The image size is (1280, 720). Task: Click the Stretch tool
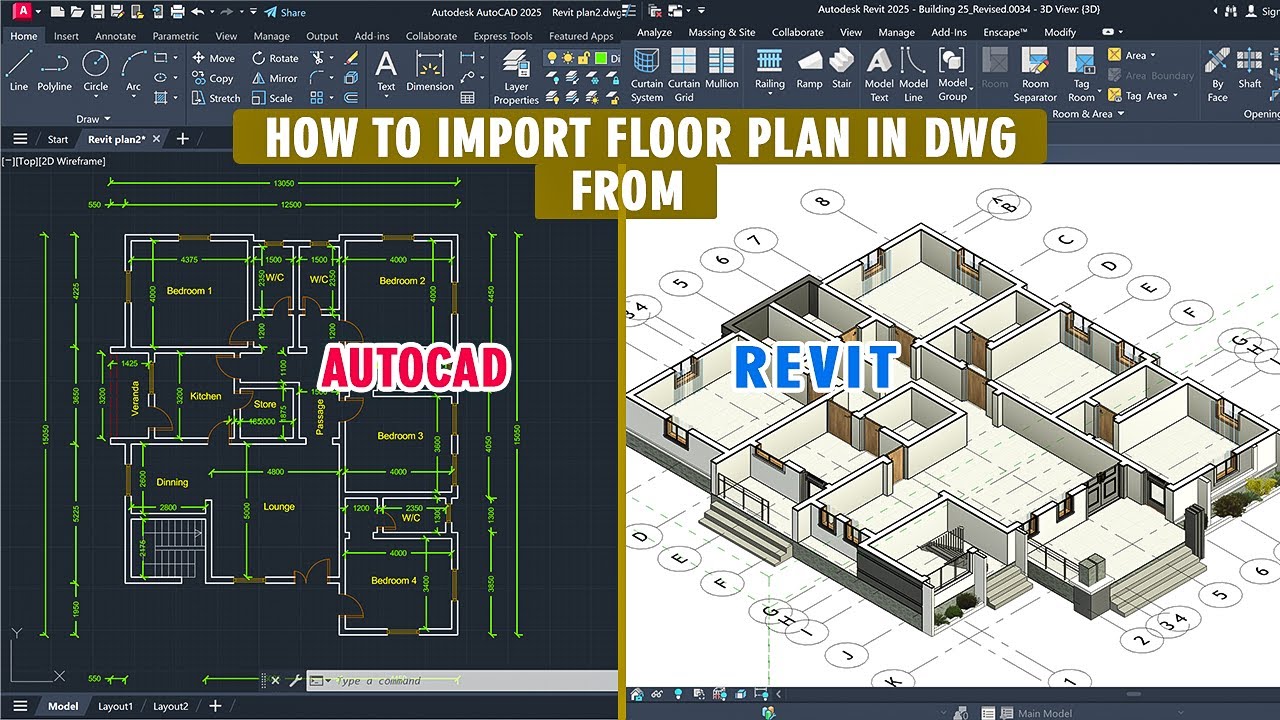(216, 98)
